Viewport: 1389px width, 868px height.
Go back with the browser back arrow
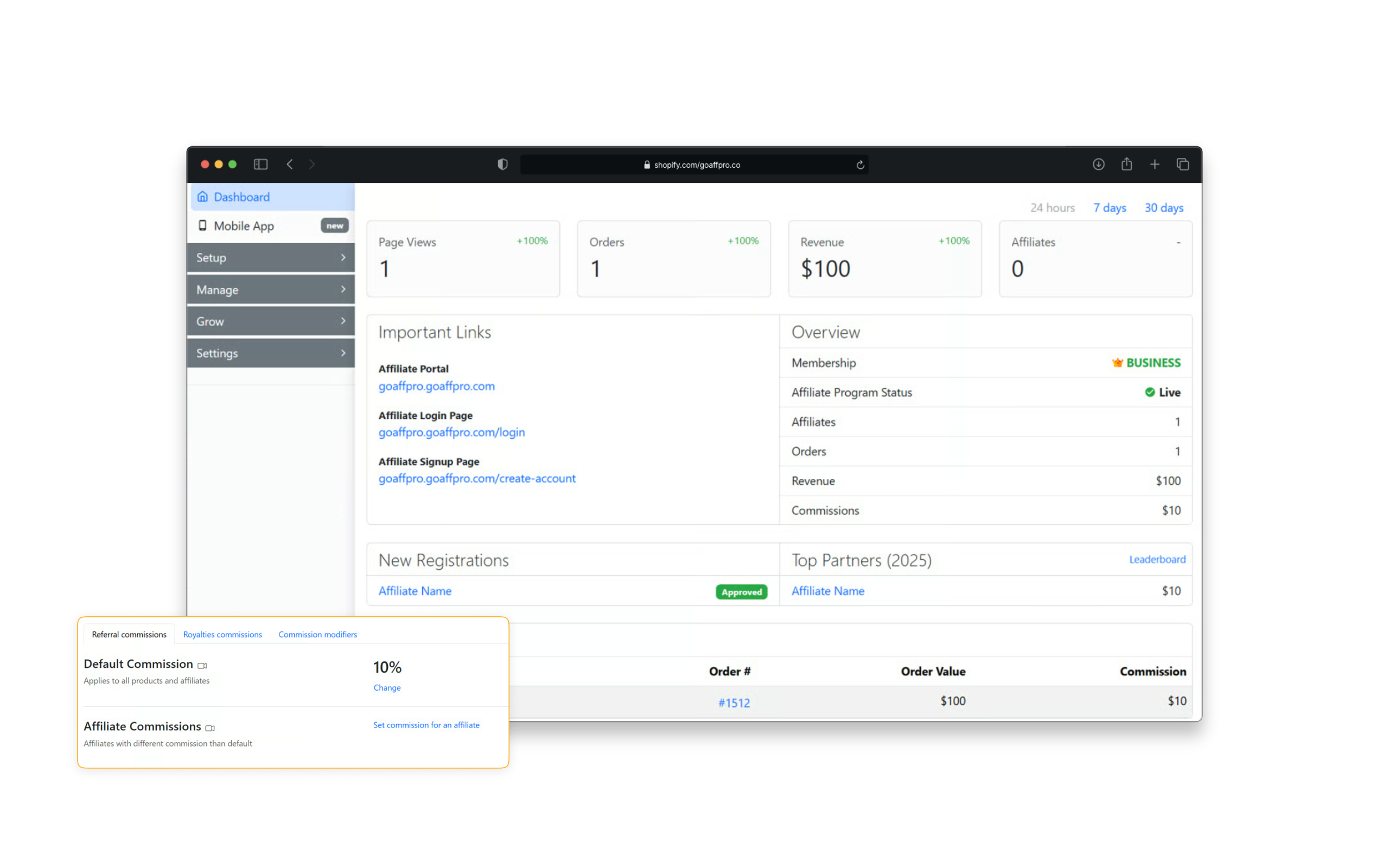click(290, 164)
